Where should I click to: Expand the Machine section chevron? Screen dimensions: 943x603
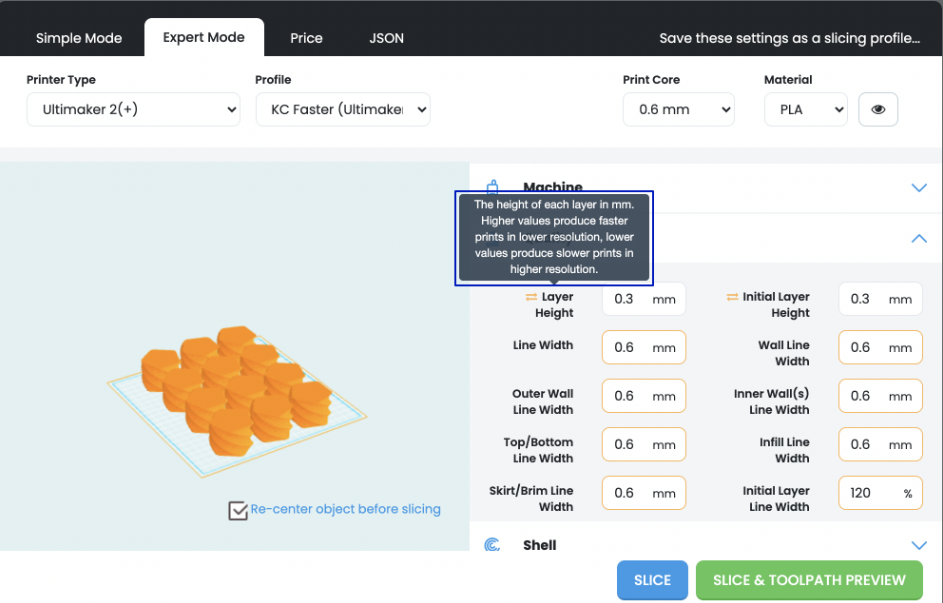(919, 188)
